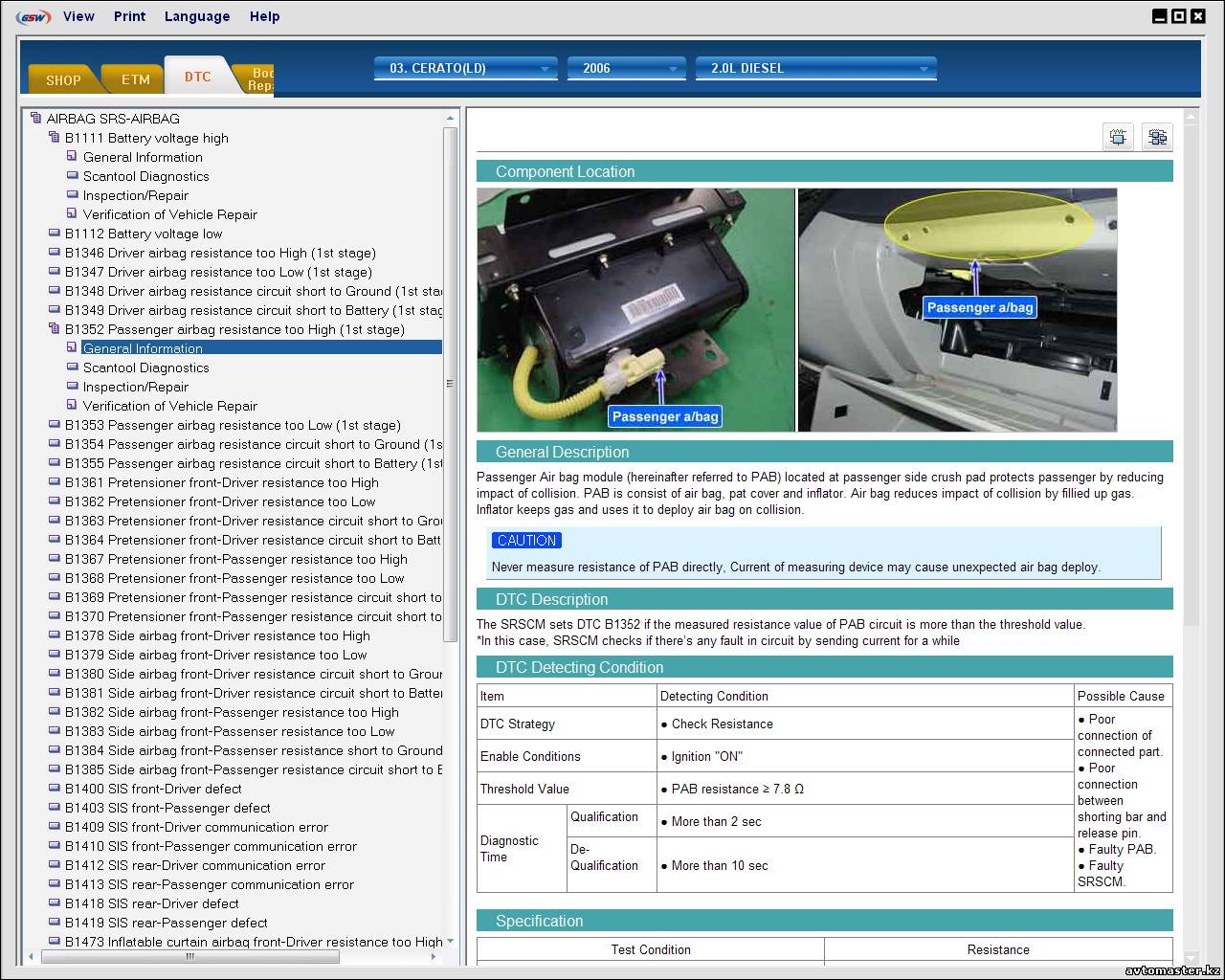Click icon beside B1378 Side airbag front-Driver resistance too High

pyautogui.click(x=55, y=635)
